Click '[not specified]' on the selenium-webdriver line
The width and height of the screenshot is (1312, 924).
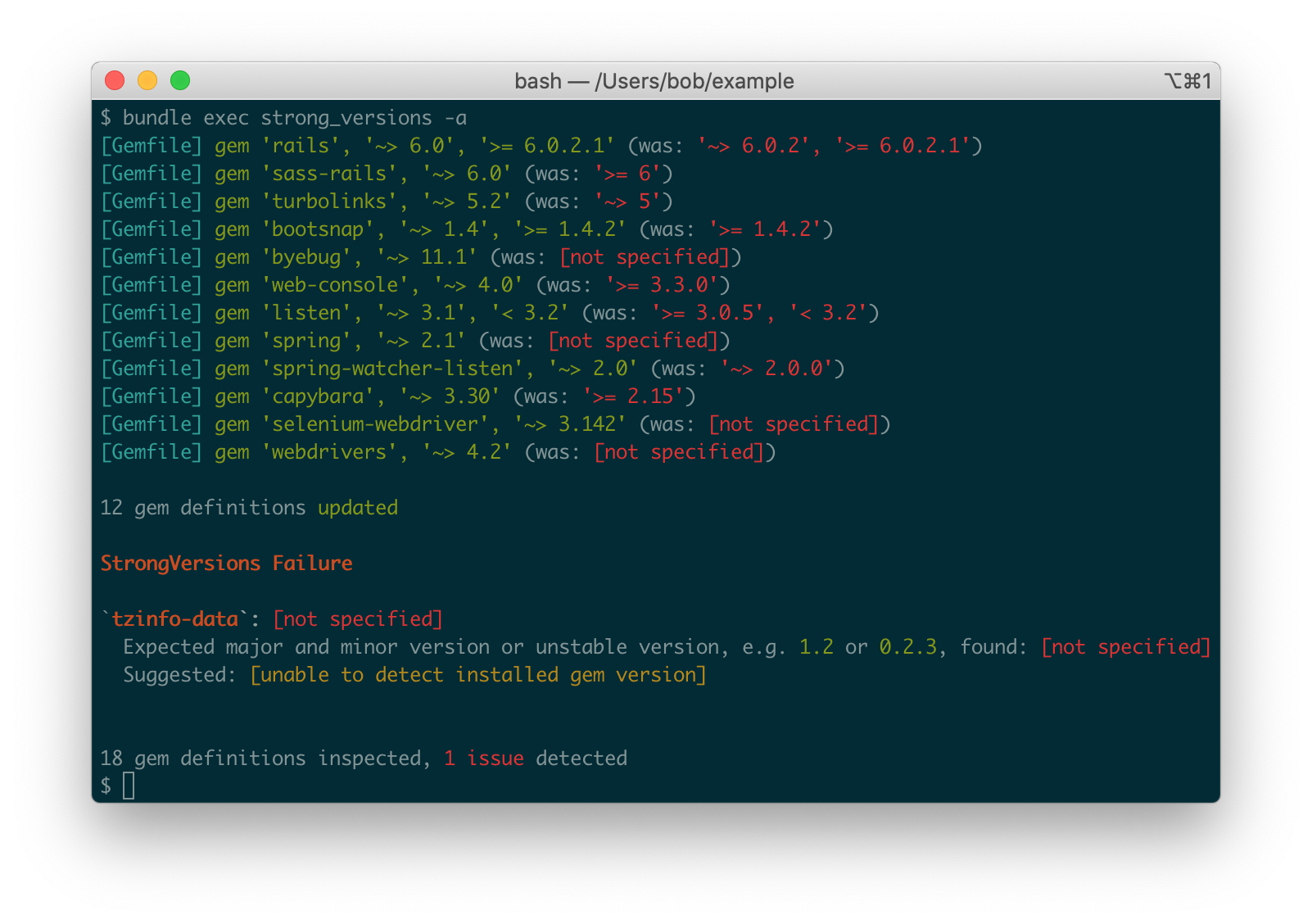[x=794, y=424]
